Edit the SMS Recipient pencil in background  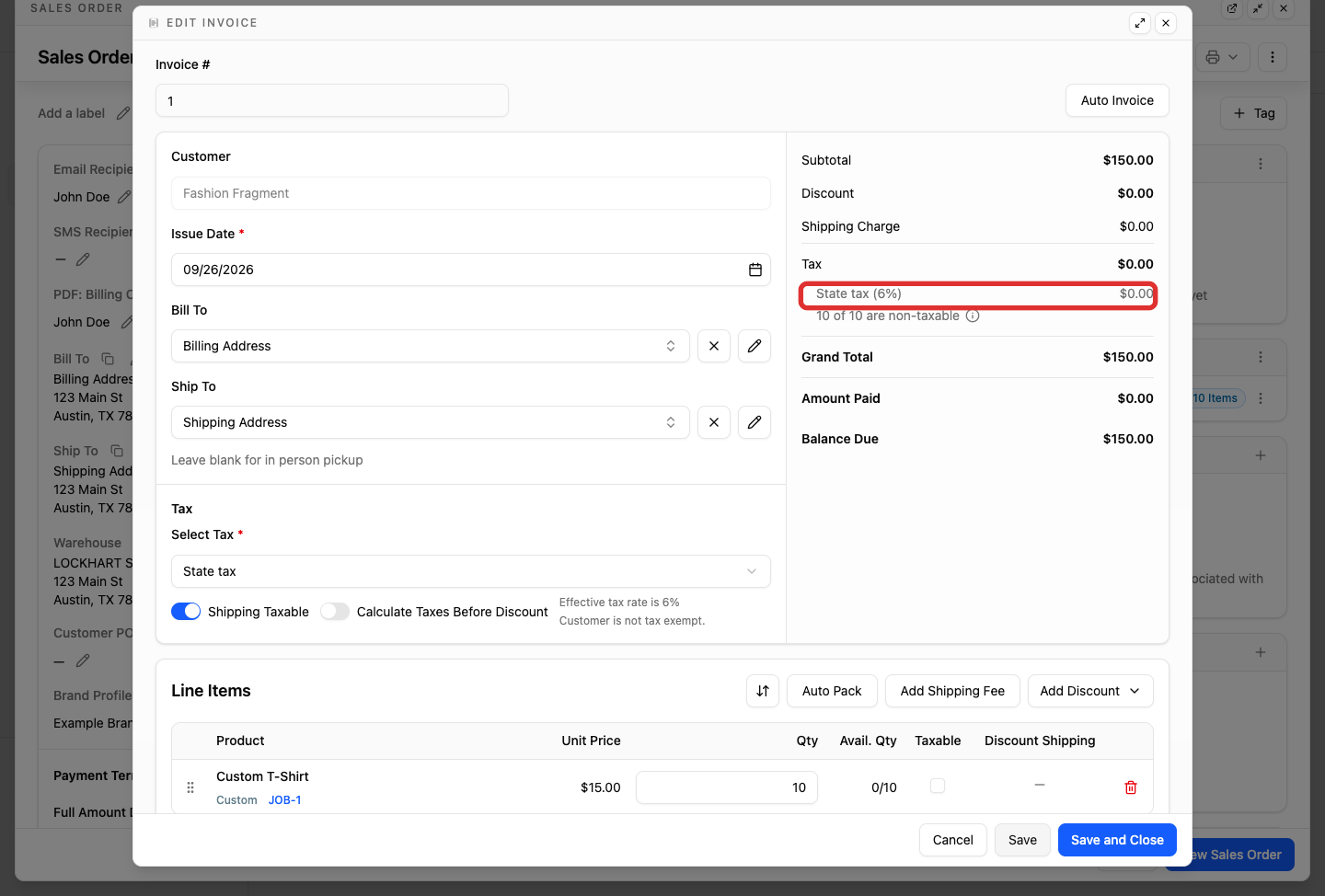pos(83,259)
